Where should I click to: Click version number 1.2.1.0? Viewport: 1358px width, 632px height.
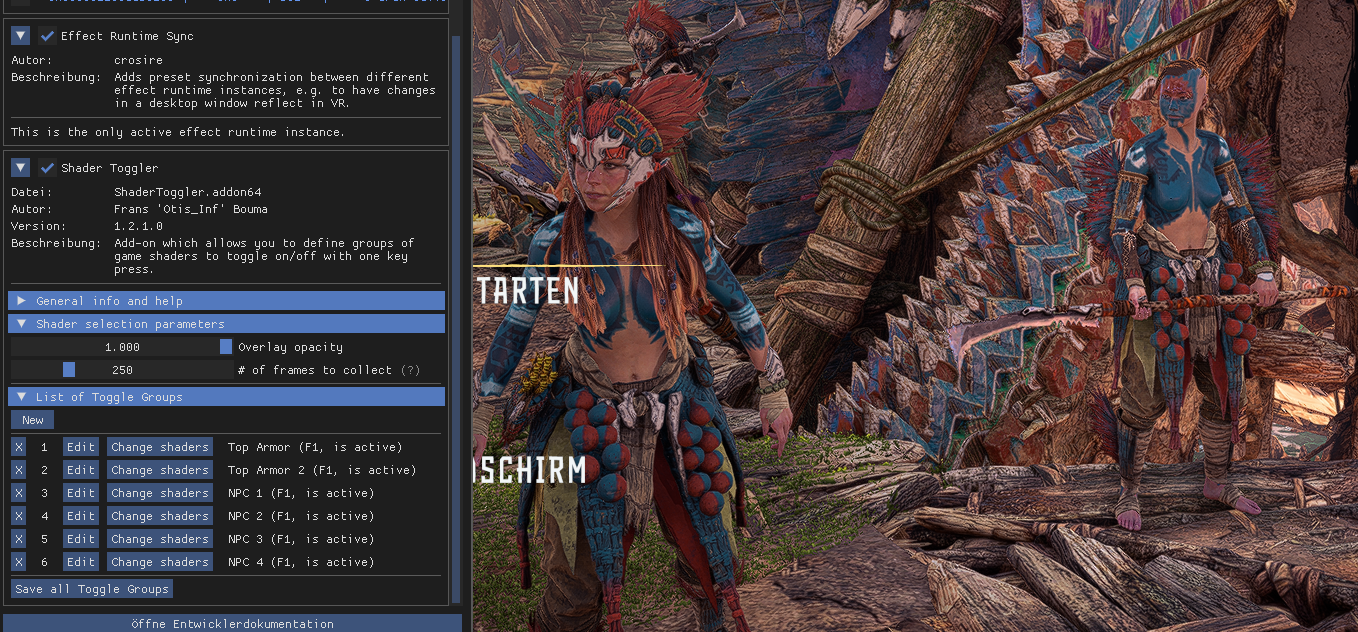coord(138,226)
